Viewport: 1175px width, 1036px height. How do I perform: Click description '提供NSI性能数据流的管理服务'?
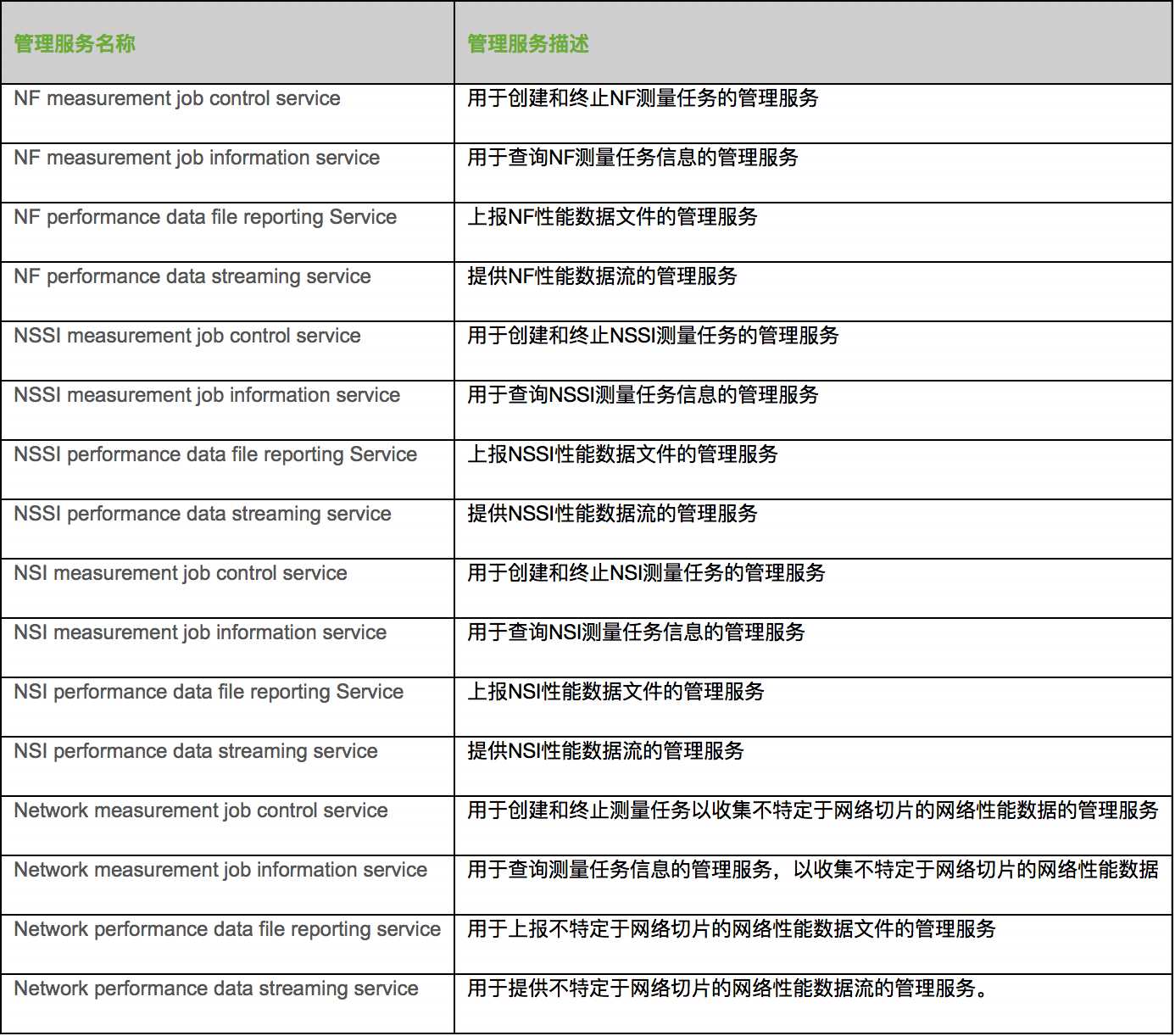point(605,751)
